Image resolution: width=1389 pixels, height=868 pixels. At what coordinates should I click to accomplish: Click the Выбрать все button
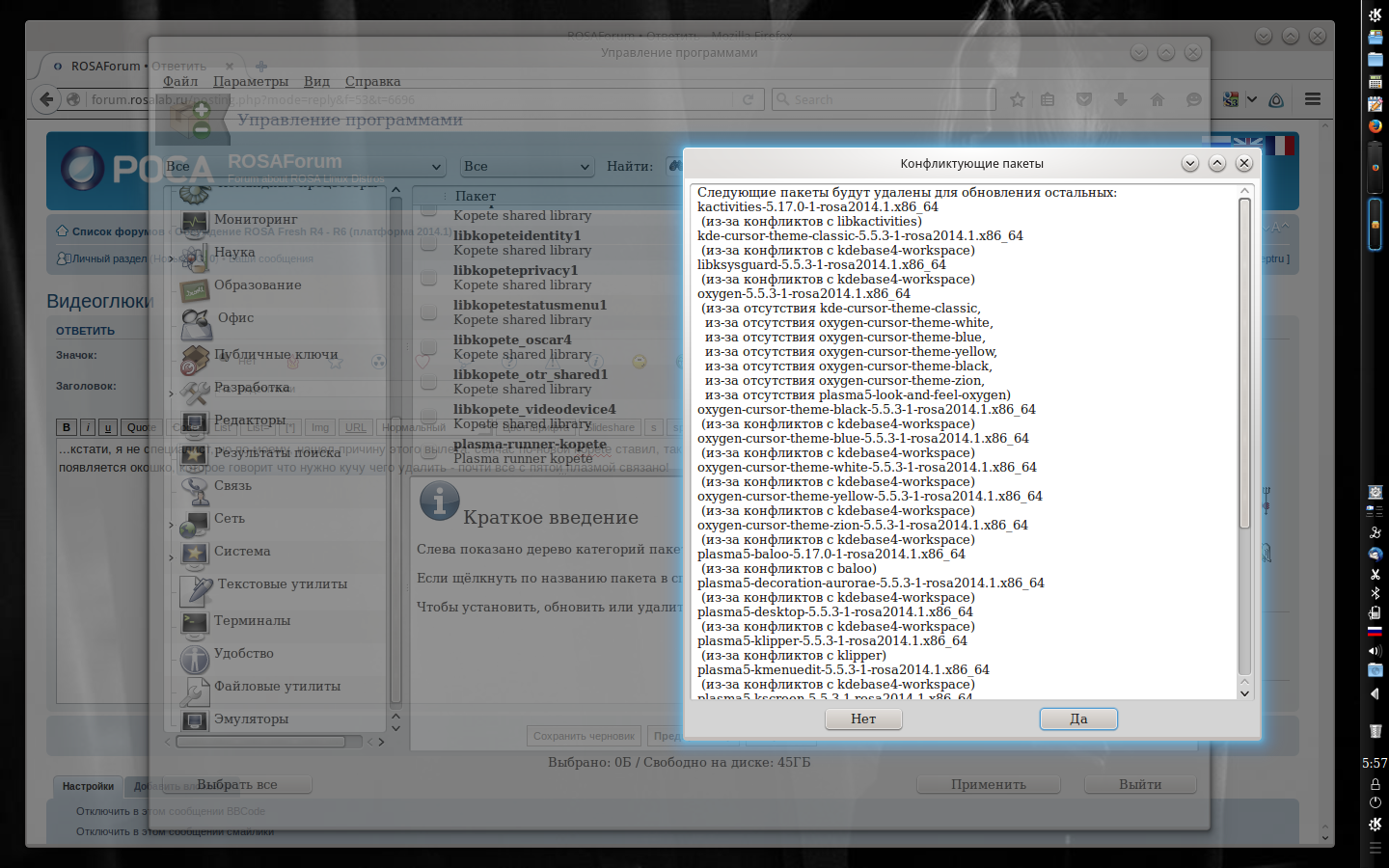click(x=237, y=784)
